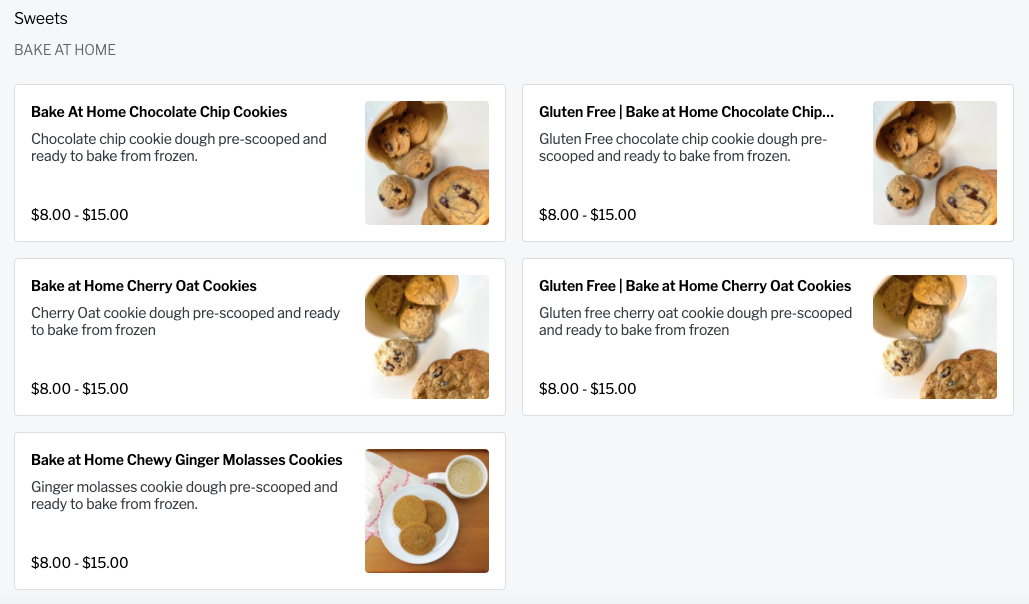This screenshot has height=604, width=1029.
Task: Click gluten free cherry oat cookies image
Action: (934, 337)
